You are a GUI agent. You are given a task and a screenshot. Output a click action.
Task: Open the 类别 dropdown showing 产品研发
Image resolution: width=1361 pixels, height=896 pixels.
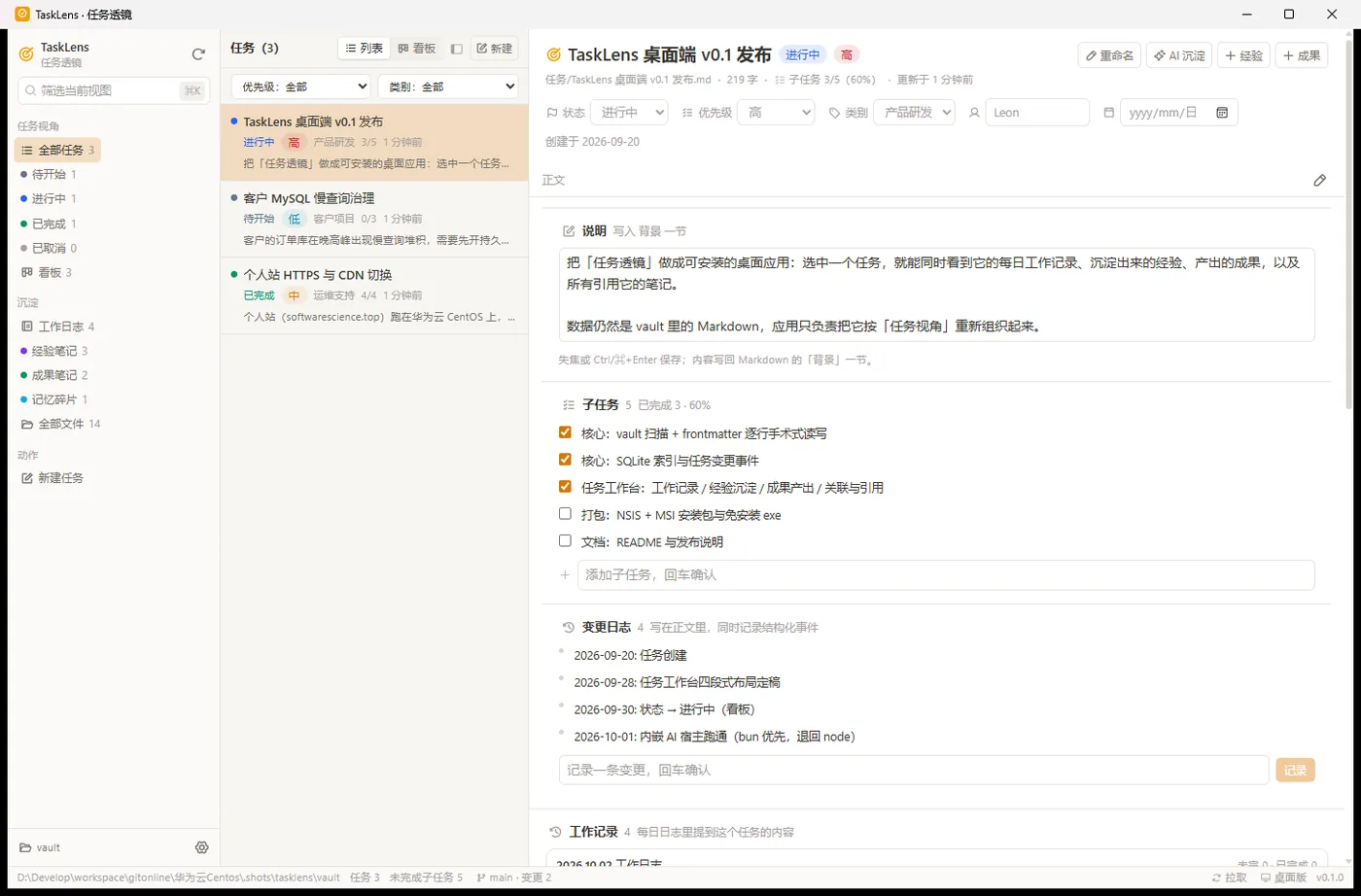(x=914, y=113)
